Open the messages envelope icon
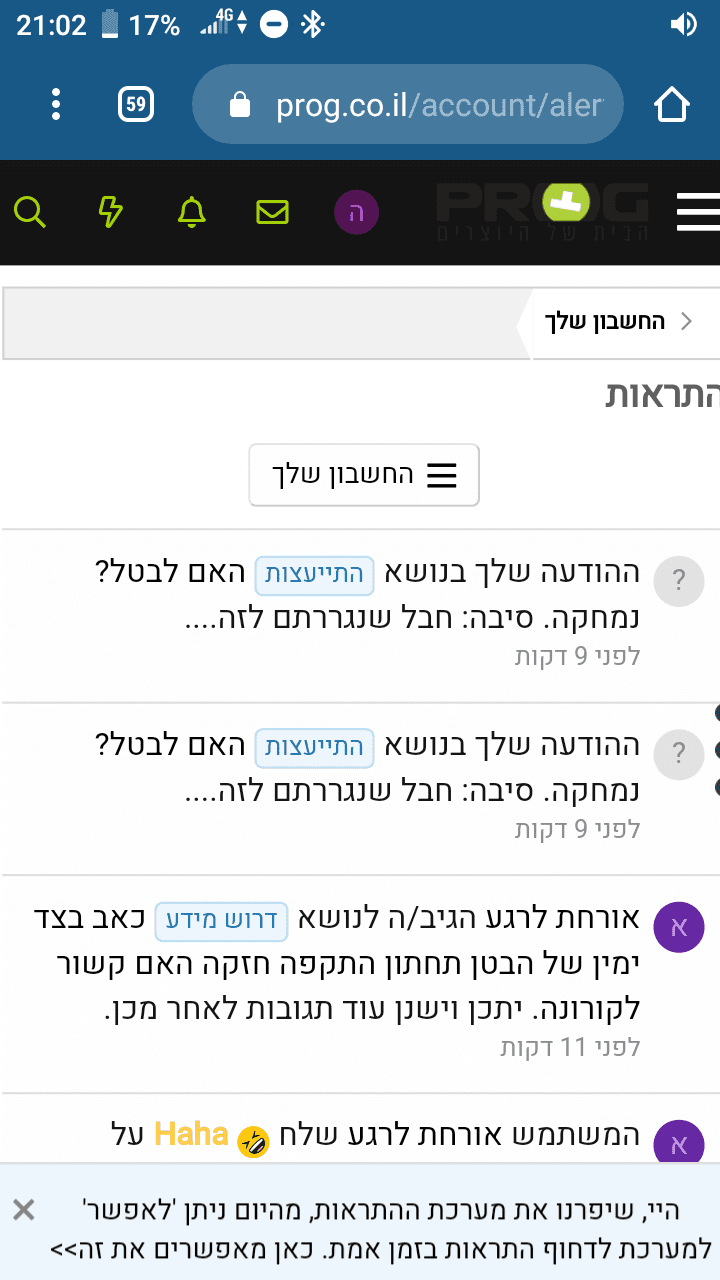The width and height of the screenshot is (720, 1280). pyautogui.click(x=272, y=211)
